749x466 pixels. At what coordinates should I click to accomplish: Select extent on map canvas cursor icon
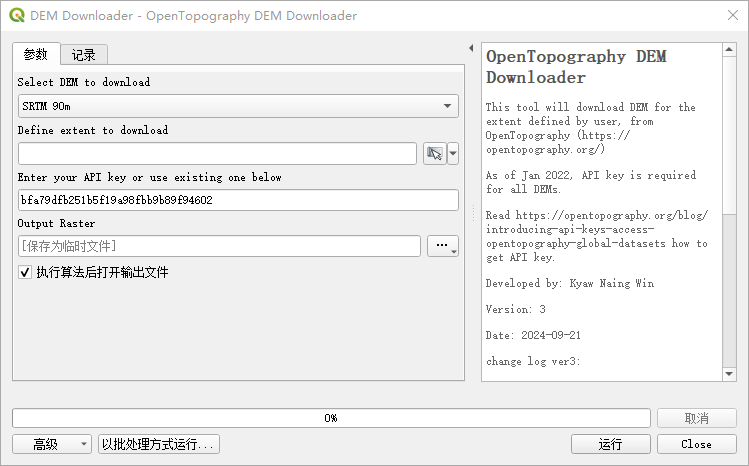pos(435,154)
